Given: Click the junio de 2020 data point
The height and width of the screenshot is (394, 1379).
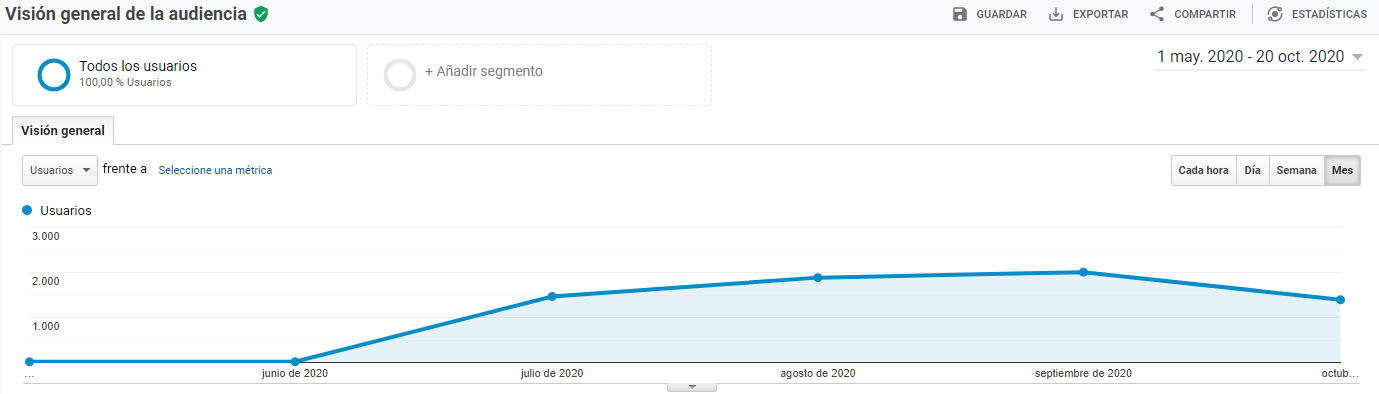Looking at the screenshot, I should click(x=294, y=361).
